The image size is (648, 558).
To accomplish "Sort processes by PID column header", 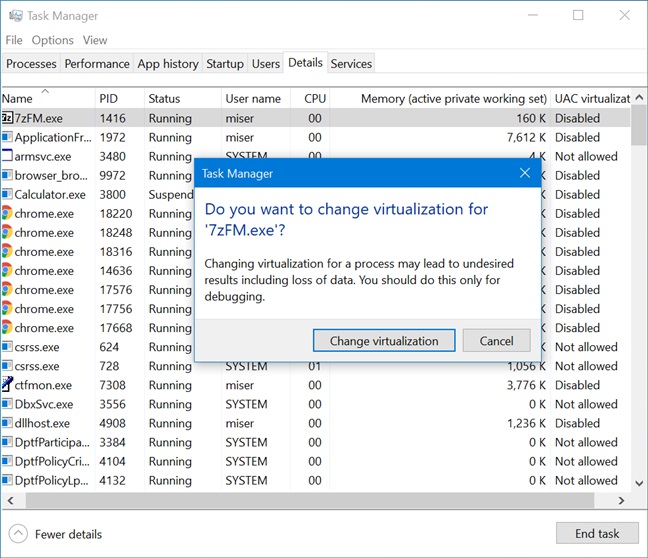I will (108, 99).
